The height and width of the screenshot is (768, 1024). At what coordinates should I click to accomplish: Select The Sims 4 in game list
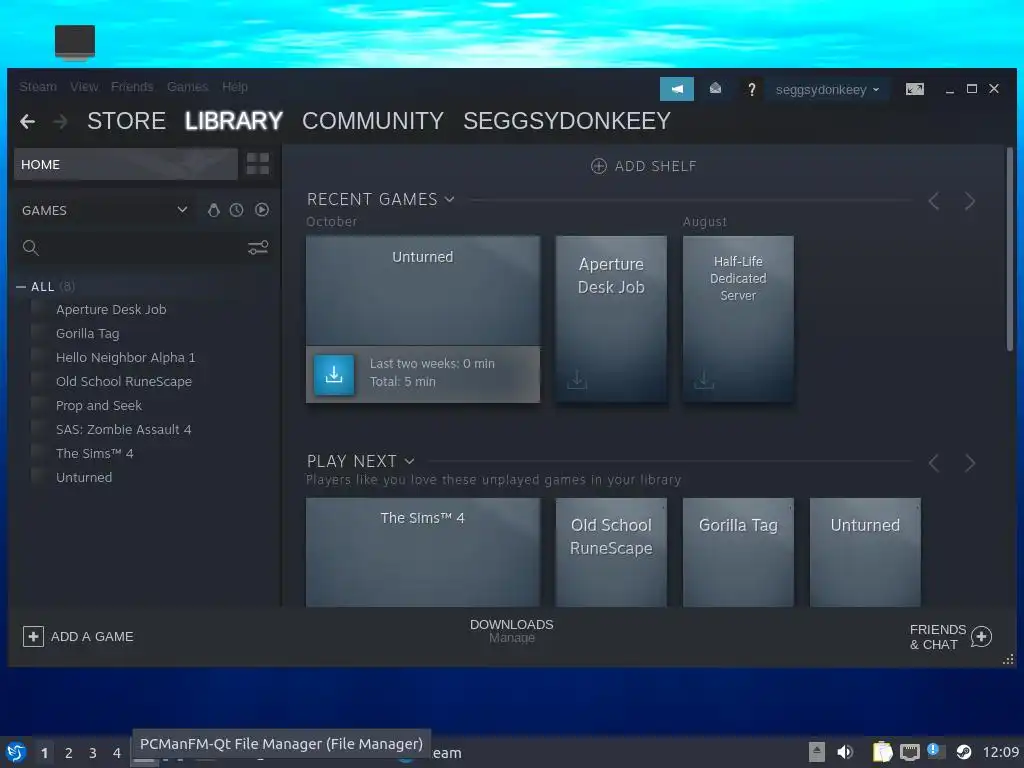[x=95, y=454]
